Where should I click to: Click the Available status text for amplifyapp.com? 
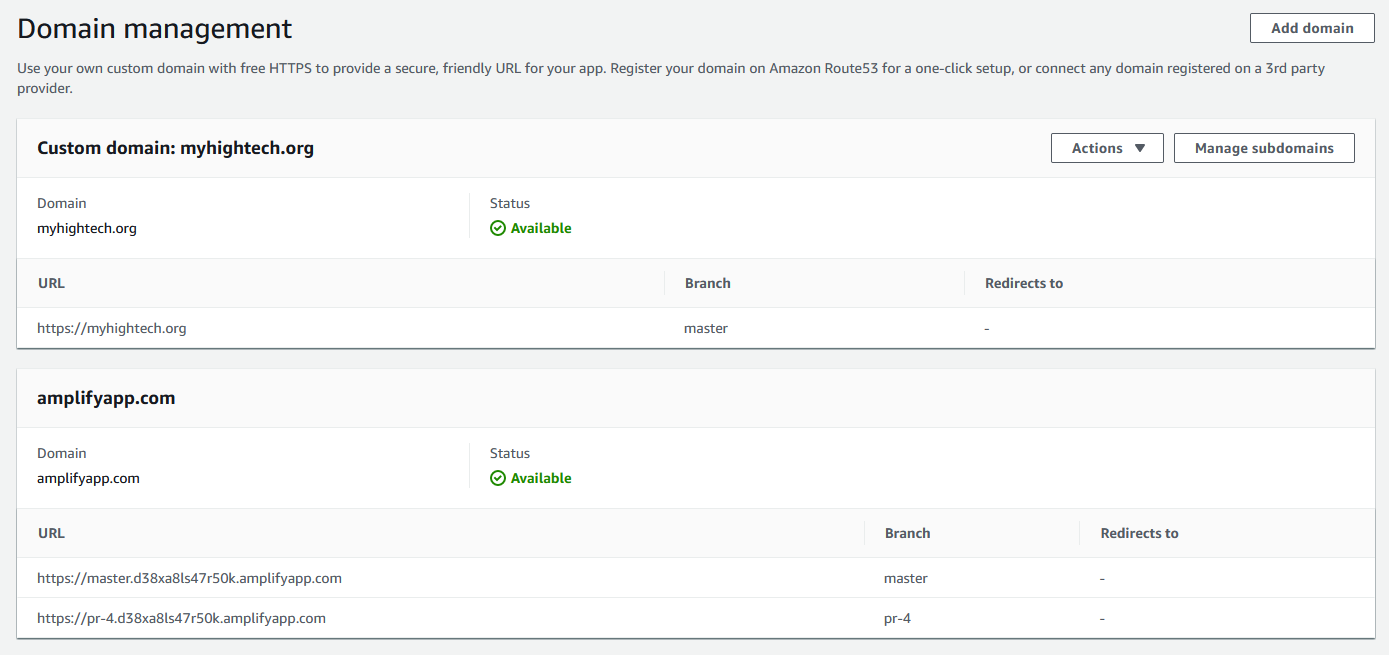click(x=541, y=478)
